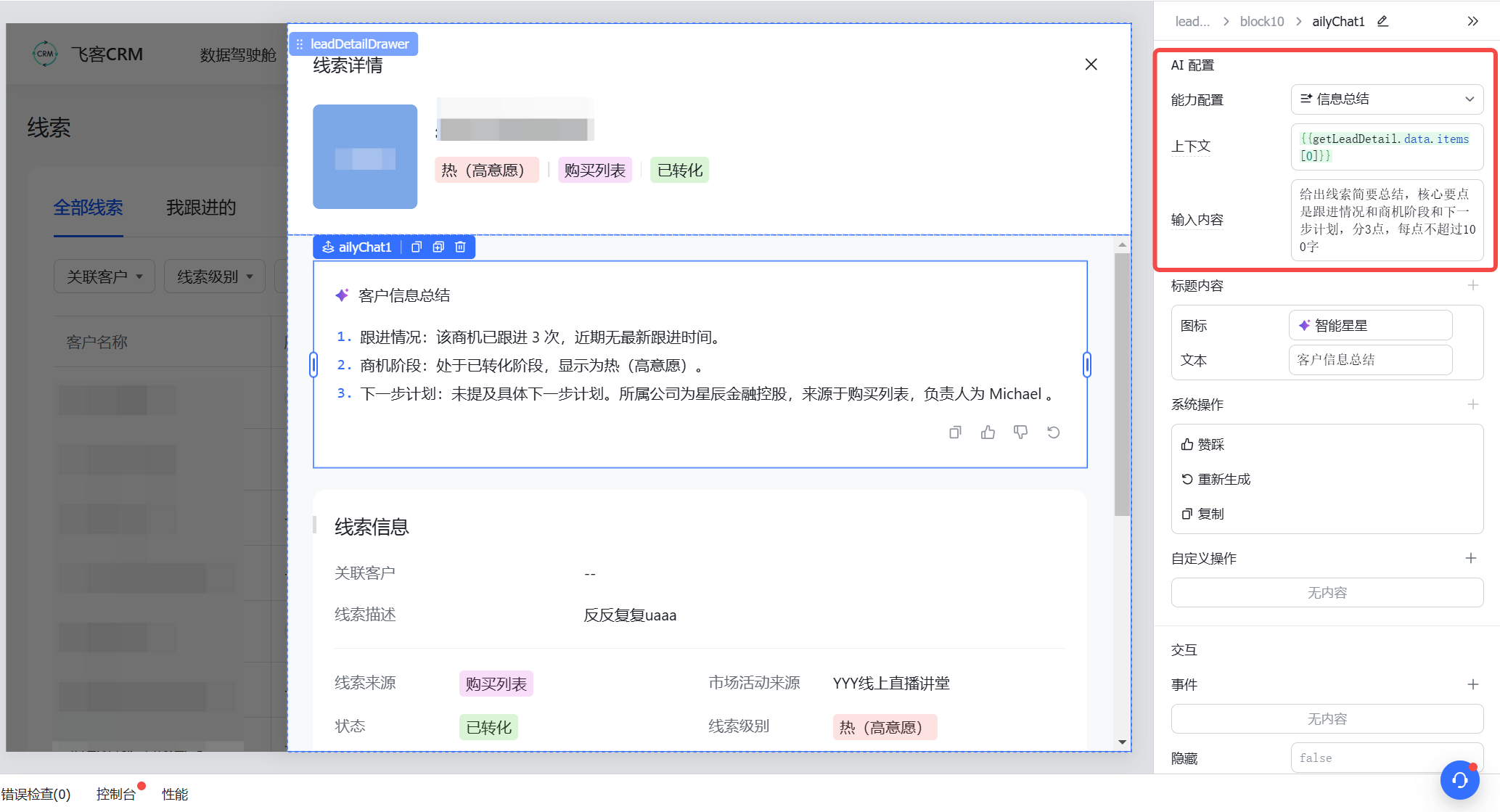Click the 无内容 box under 自定义操作

1327,593
